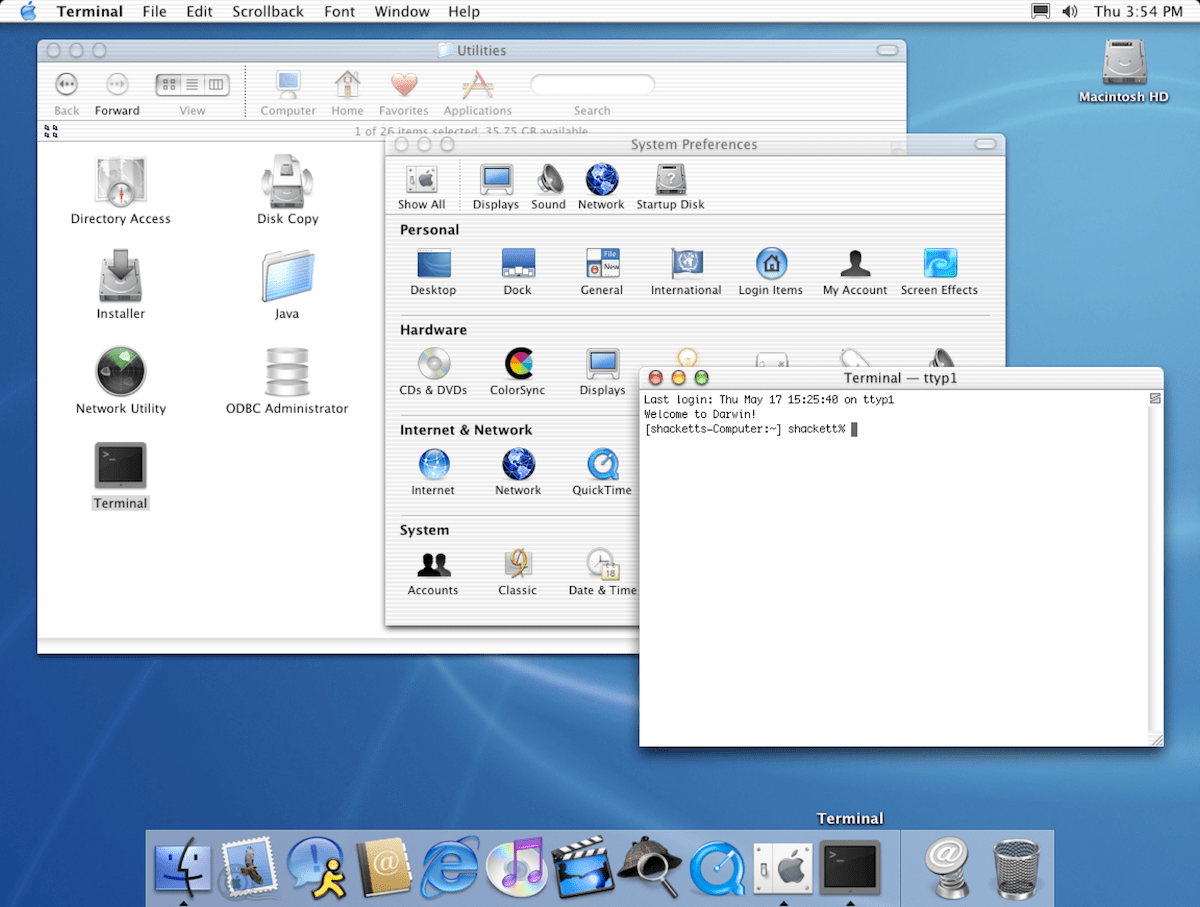Open Screen Effects preferences
Screen dimensions: 1200x907
point(939,265)
